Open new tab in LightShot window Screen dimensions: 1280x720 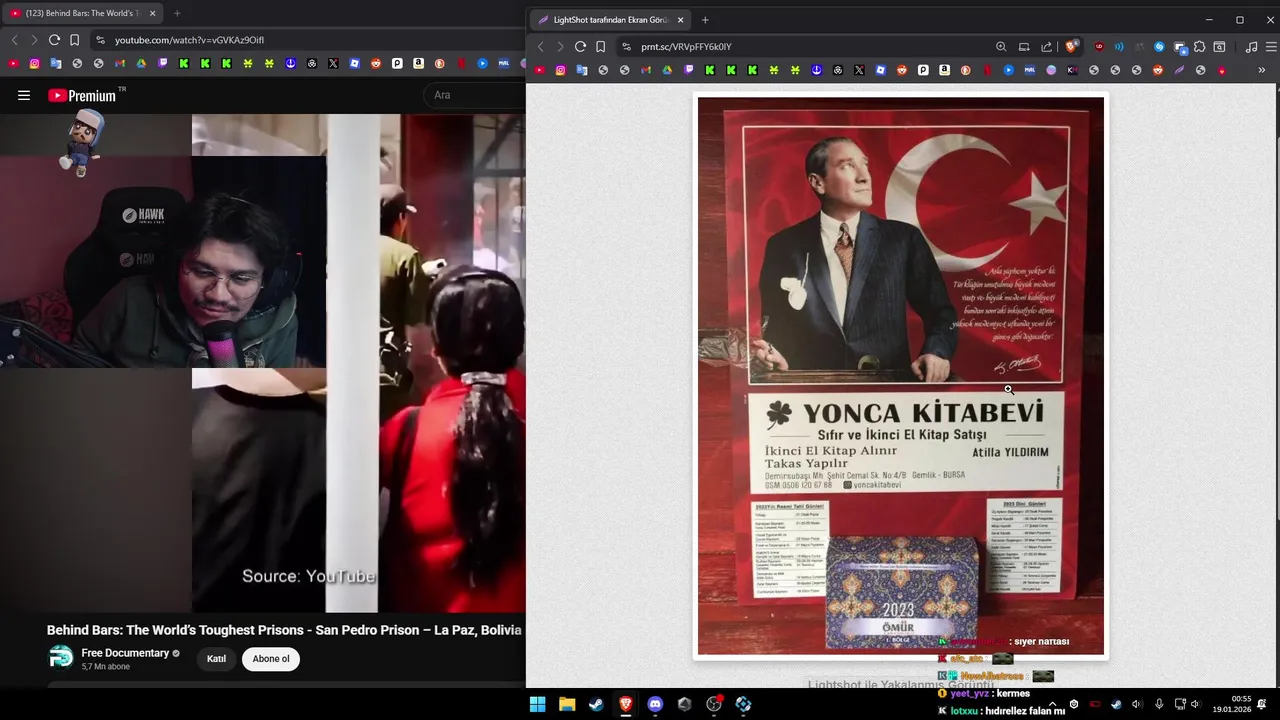tap(705, 20)
